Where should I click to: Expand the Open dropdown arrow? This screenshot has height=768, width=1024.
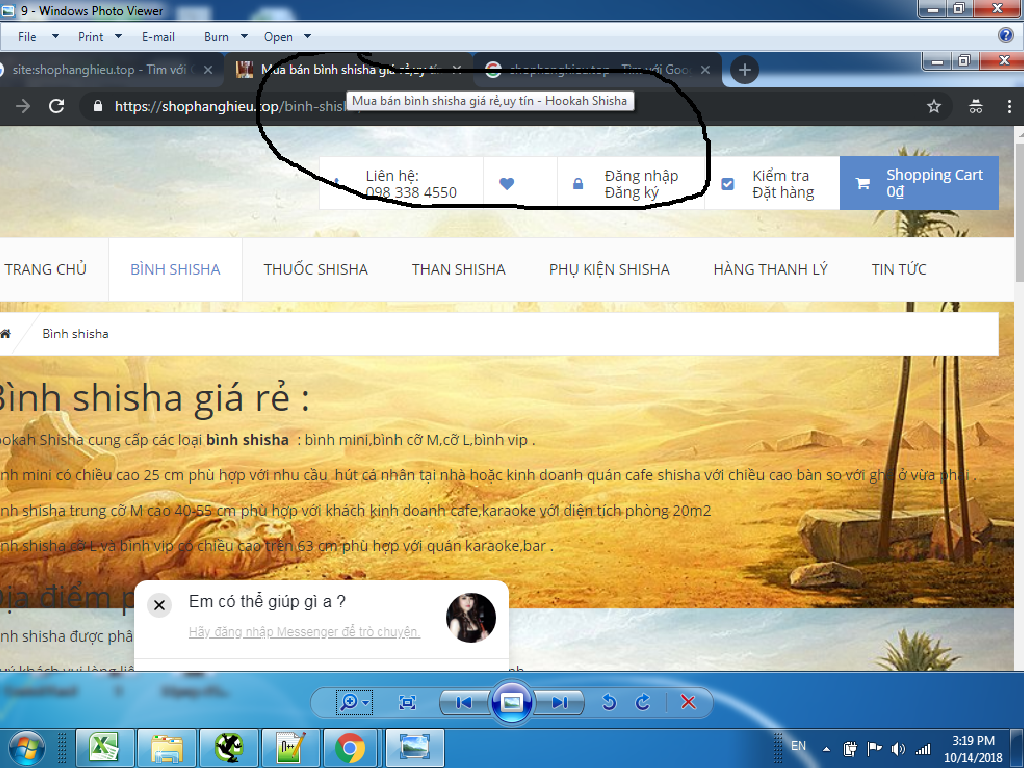tap(308, 37)
